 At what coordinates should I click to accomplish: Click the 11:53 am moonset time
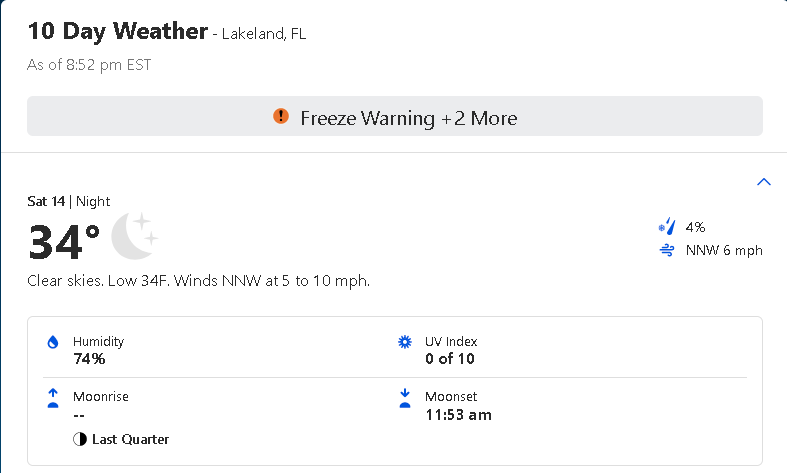pyautogui.click(x=458, y=415)
